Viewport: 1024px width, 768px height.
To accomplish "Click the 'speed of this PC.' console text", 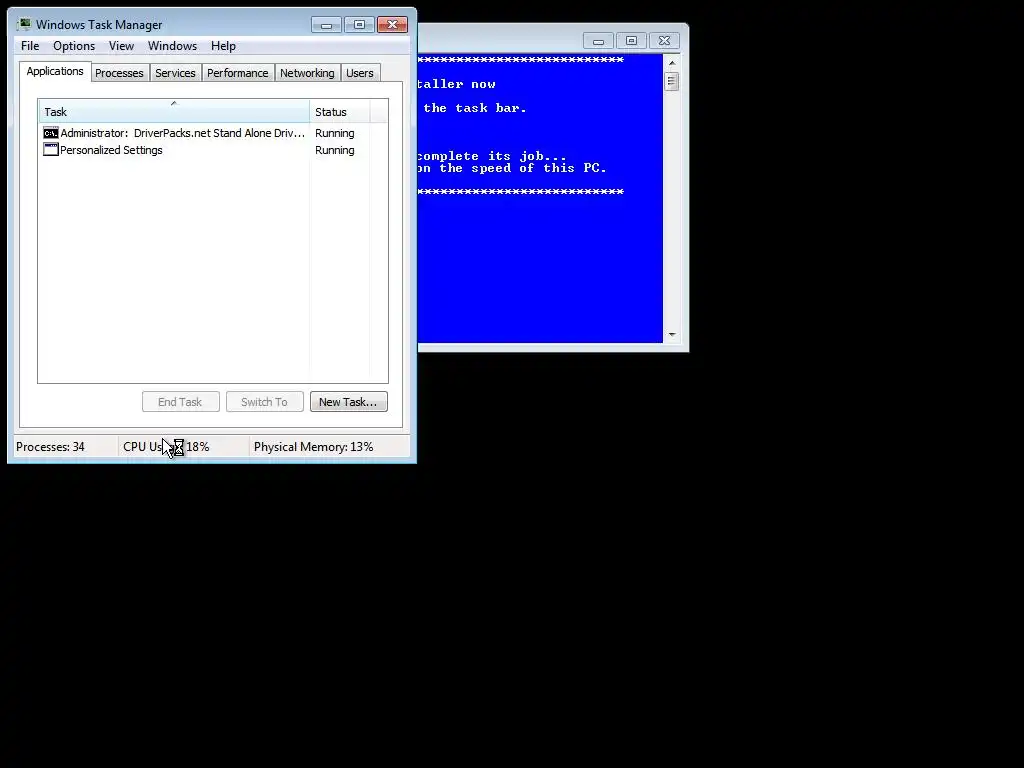I will pos(539,168).
